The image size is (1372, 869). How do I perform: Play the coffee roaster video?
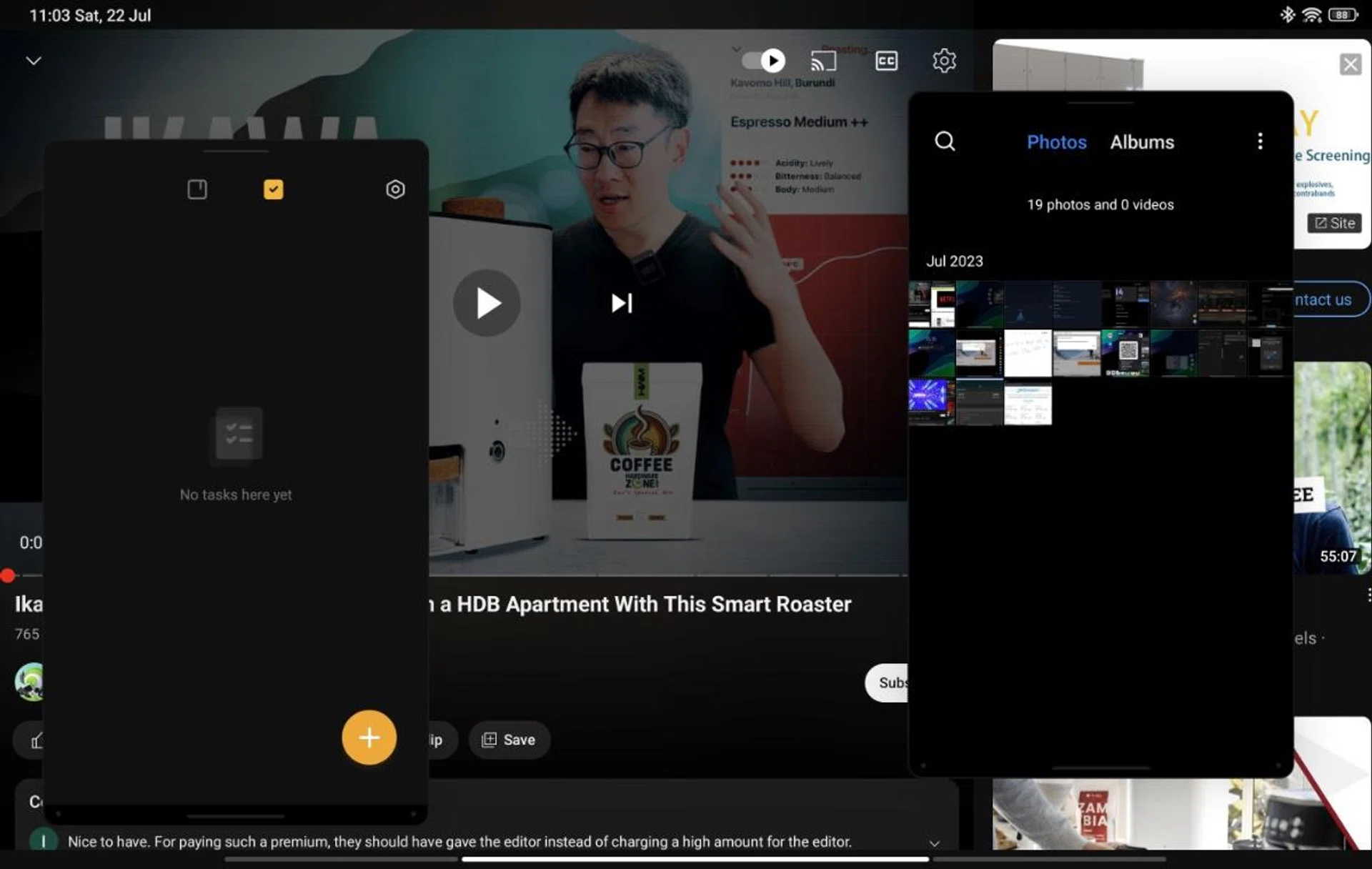[487, 303]
